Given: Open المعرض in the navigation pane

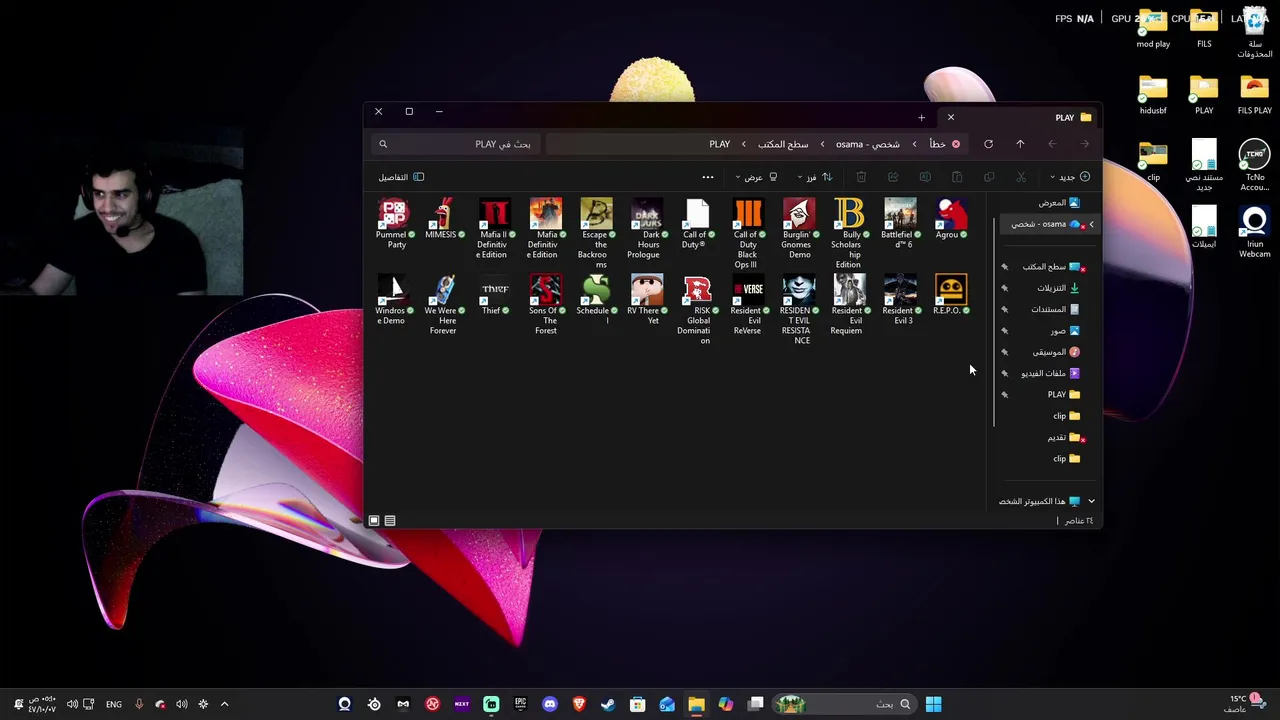Looking at the screenshot, I should (1058, 203).
